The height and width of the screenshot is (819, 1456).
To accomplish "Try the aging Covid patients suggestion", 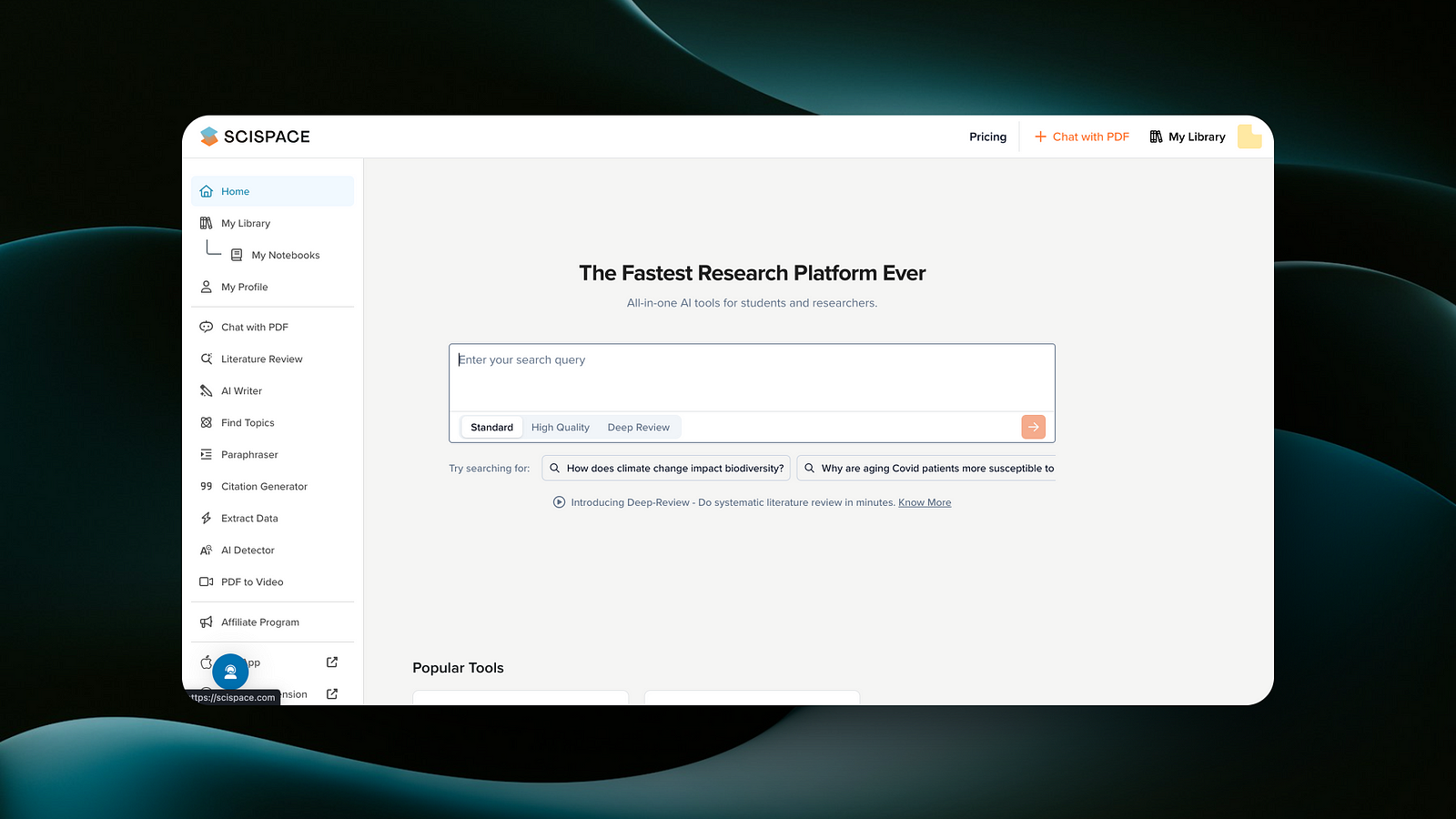I will pos(926,468).
